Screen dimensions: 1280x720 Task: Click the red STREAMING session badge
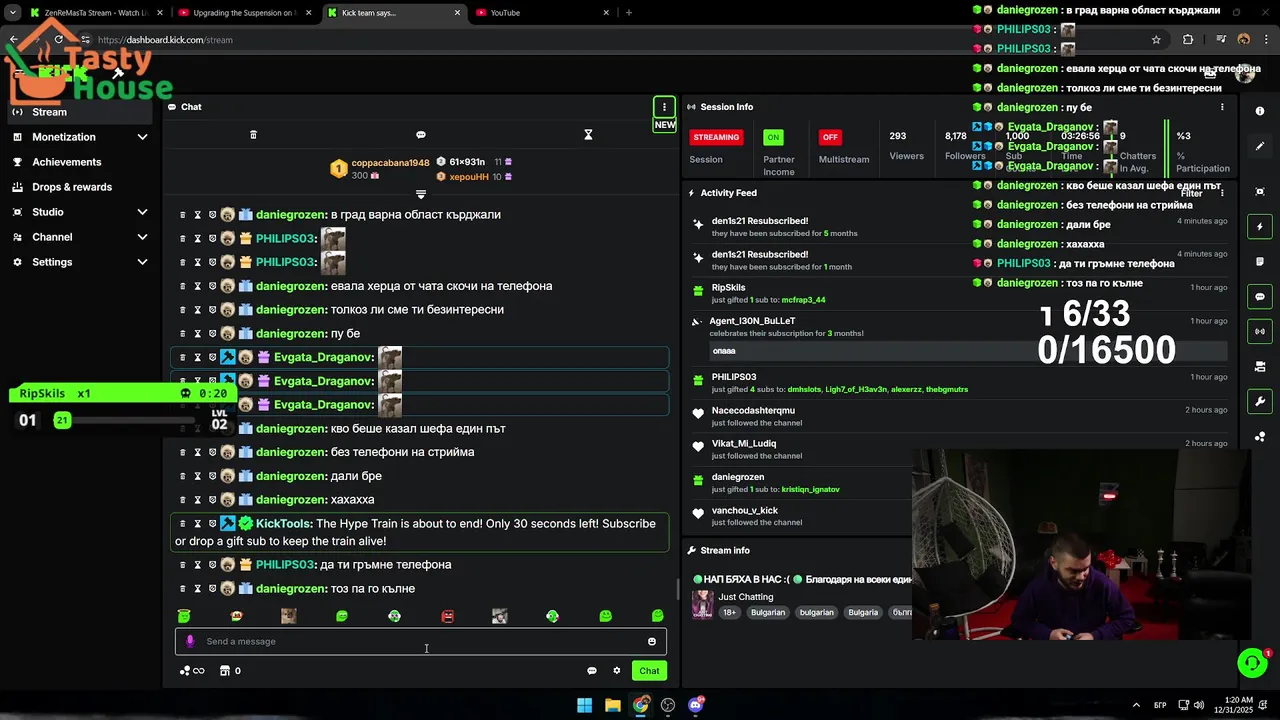(716, 137)
